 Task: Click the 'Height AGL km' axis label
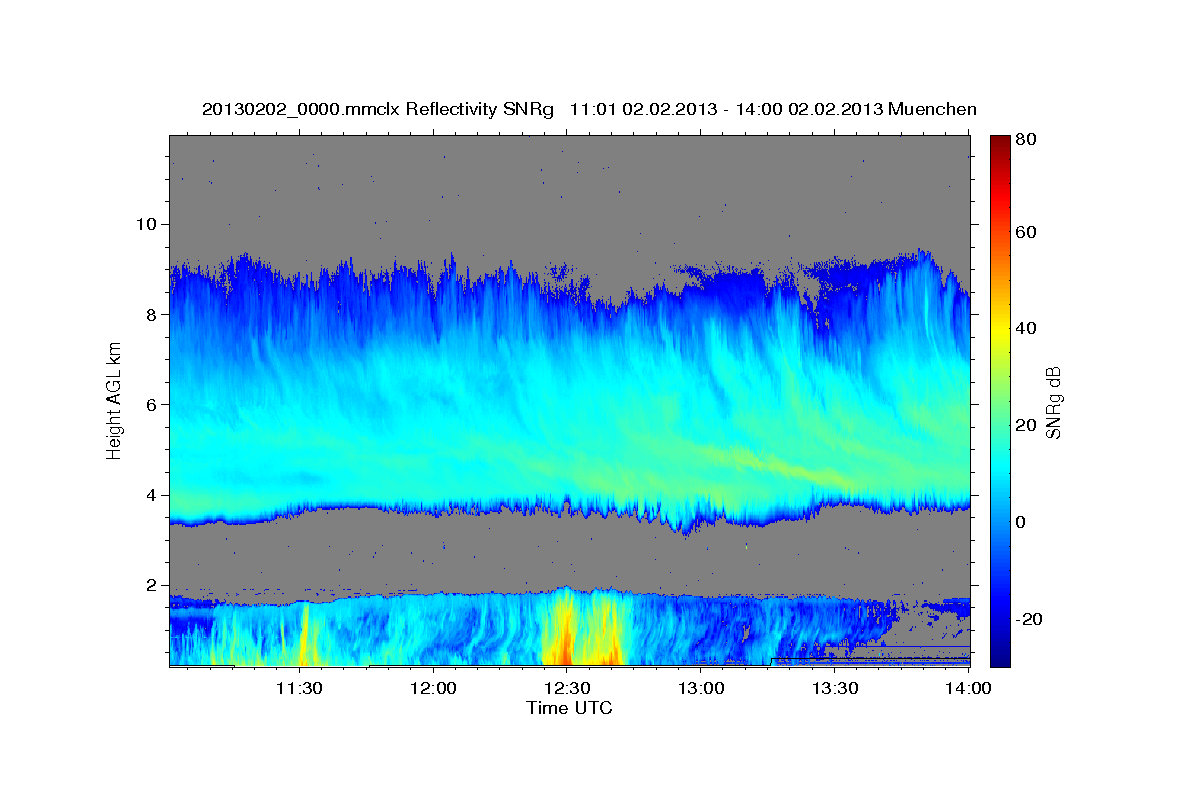(115, 400)
